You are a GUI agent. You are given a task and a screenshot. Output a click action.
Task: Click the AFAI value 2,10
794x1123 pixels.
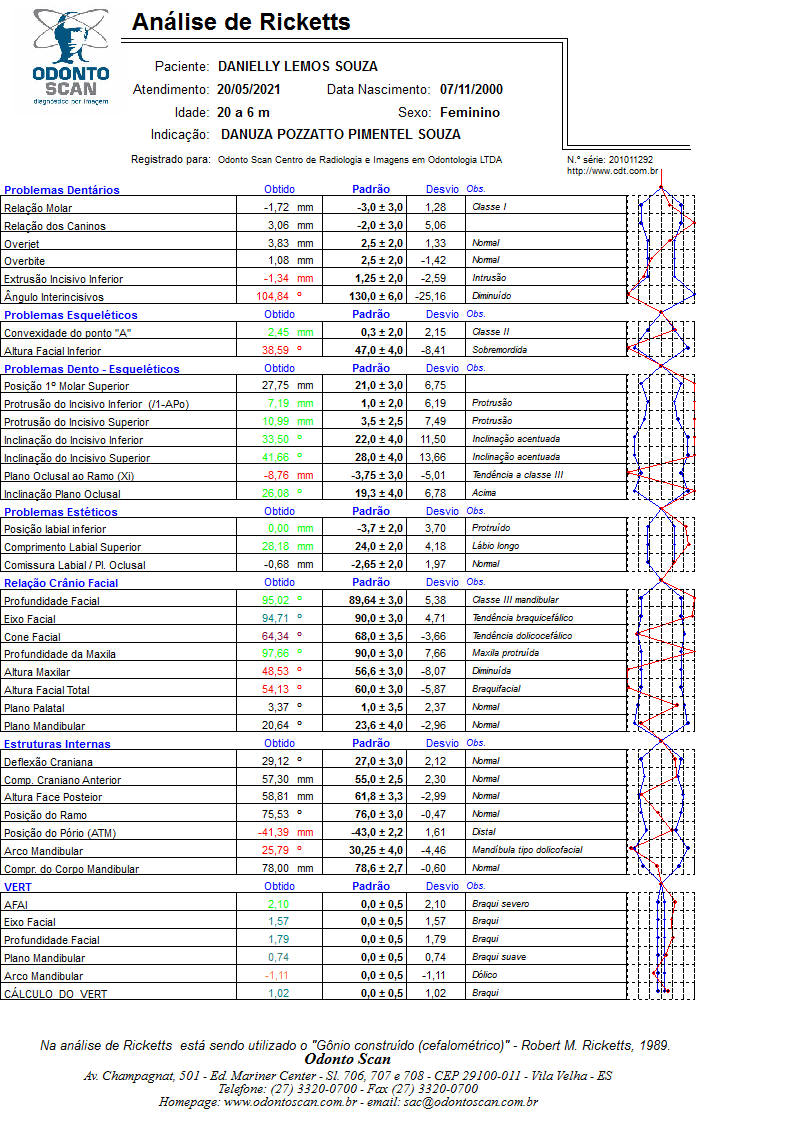[279, 904]
